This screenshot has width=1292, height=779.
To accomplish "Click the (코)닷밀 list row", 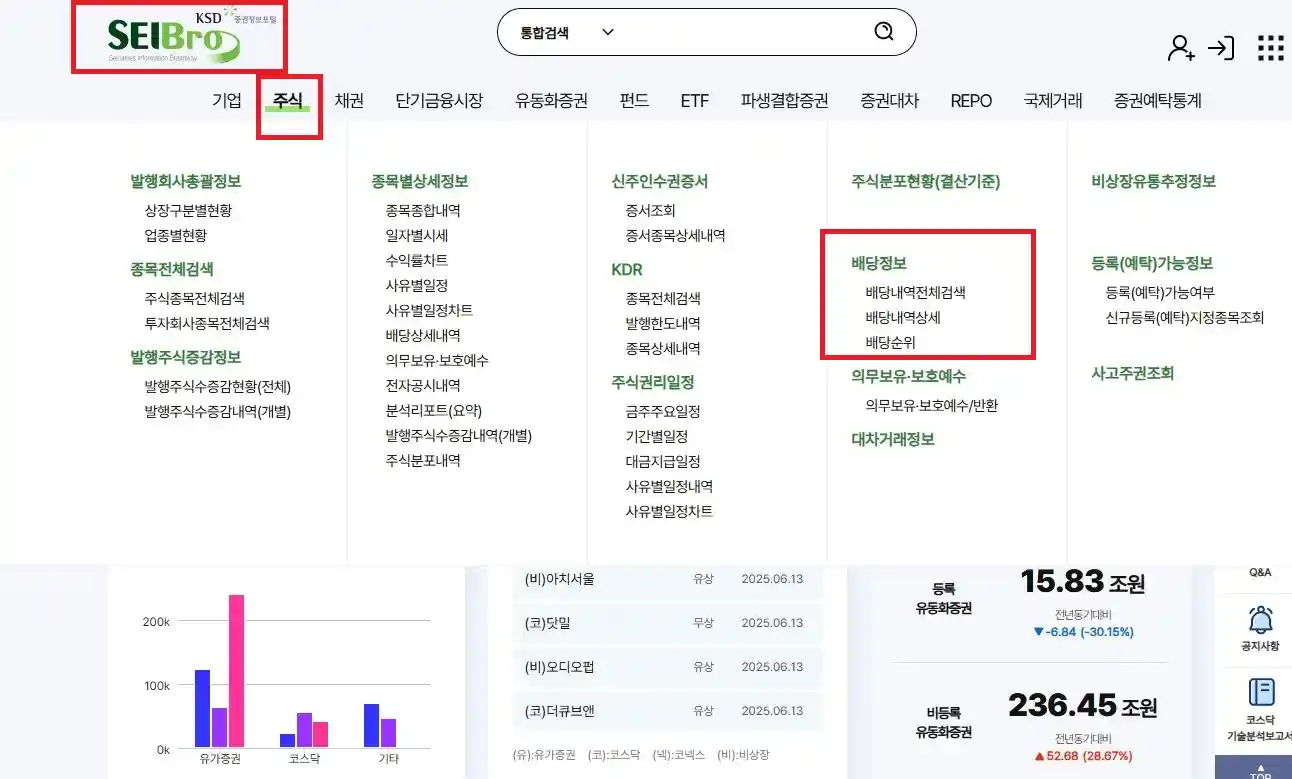I will pyautogui.click(x=667, y=623).
